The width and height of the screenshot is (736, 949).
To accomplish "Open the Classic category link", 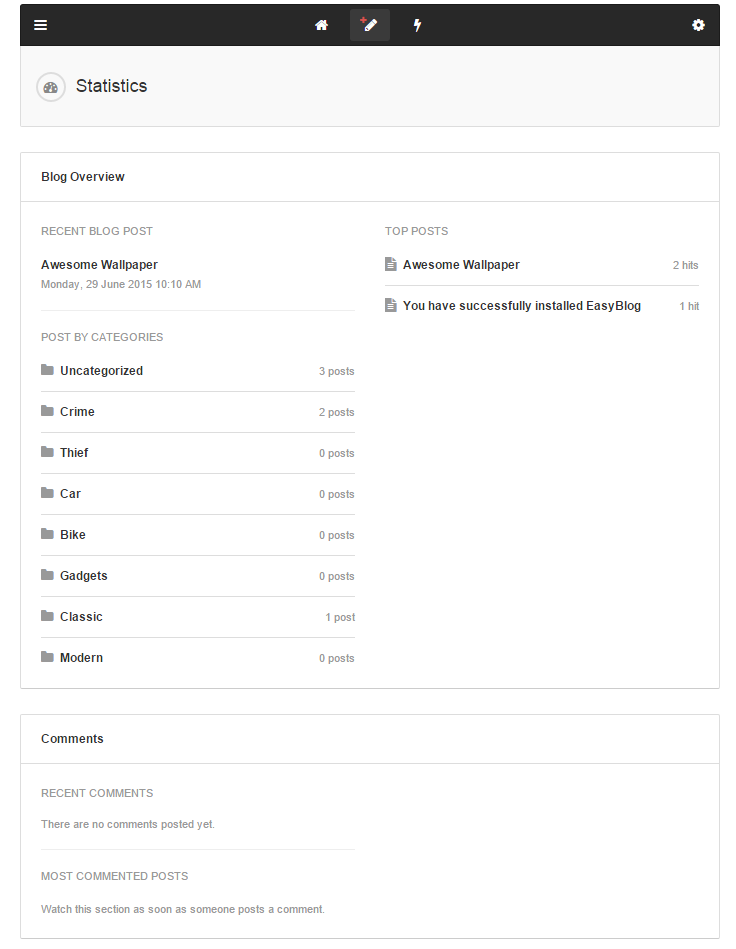I will tap(81, 617).
